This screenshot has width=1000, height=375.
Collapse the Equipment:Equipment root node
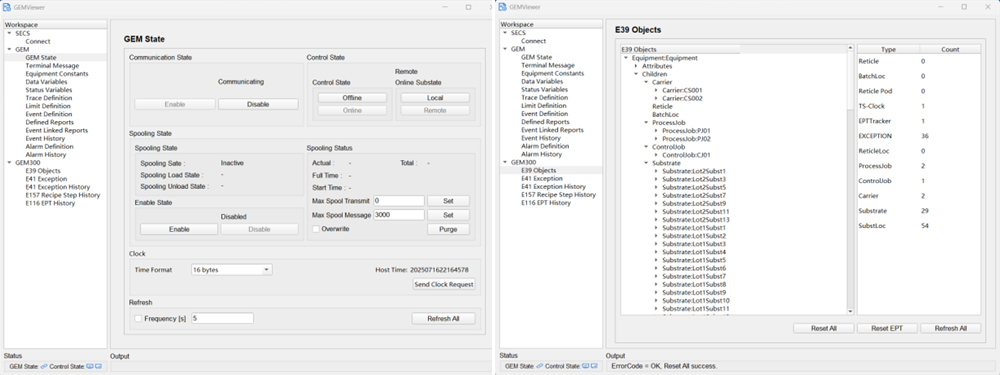point(626,58)
